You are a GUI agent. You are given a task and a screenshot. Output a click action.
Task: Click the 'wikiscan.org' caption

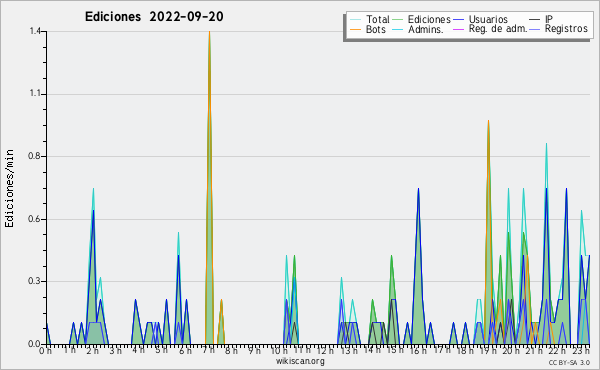(x=300, y=361)
